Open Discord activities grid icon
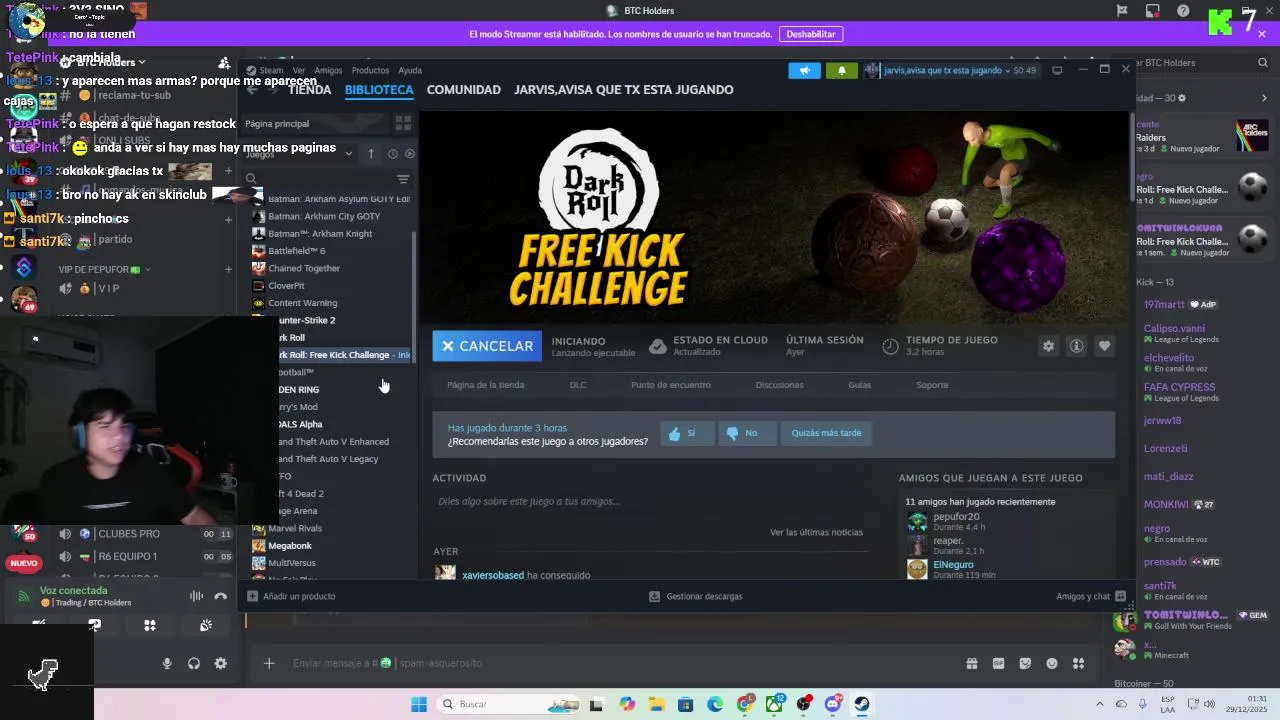 click(150, 625)
